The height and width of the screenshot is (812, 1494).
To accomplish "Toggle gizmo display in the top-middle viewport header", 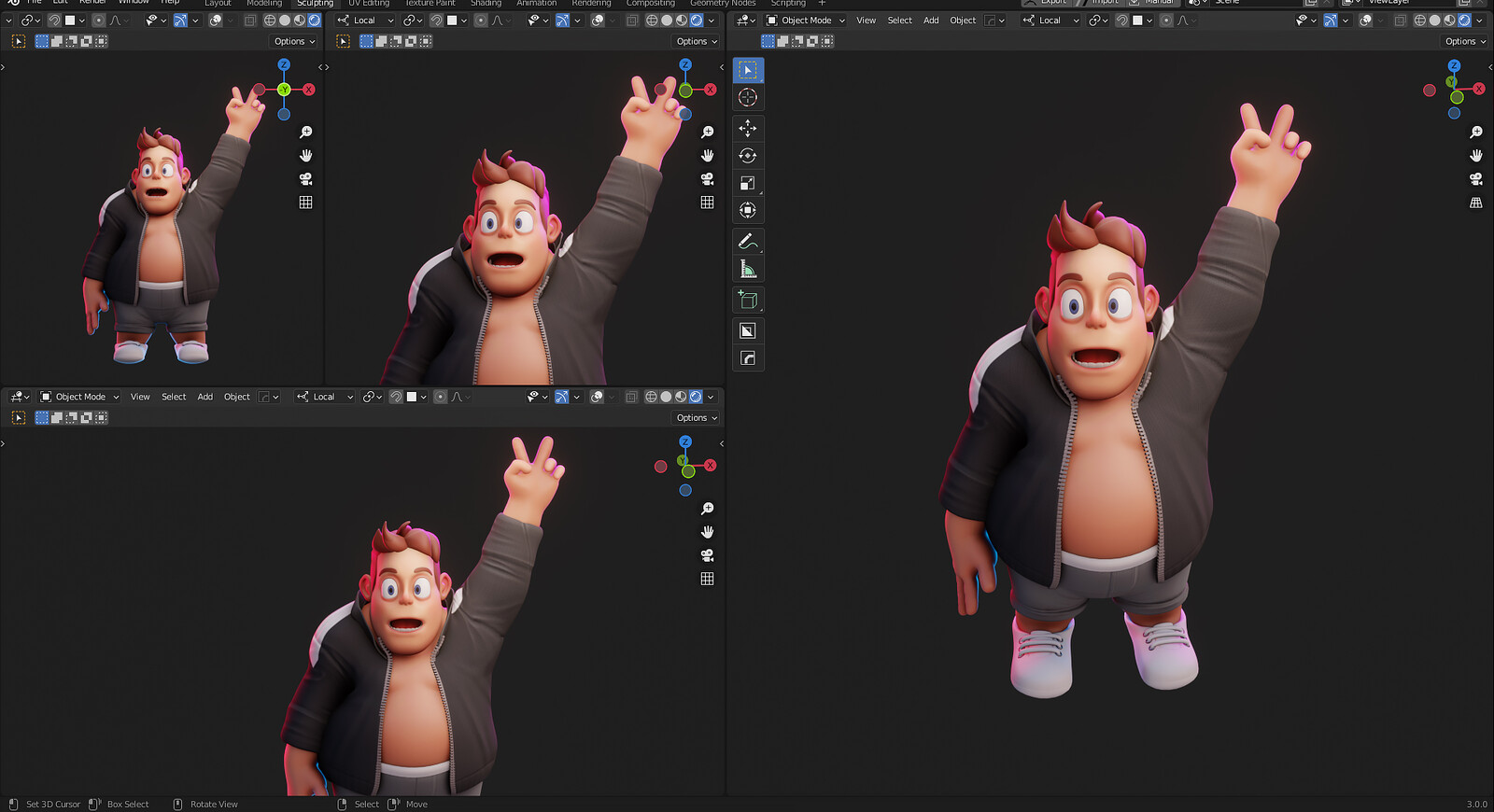I will click(562, 21).
